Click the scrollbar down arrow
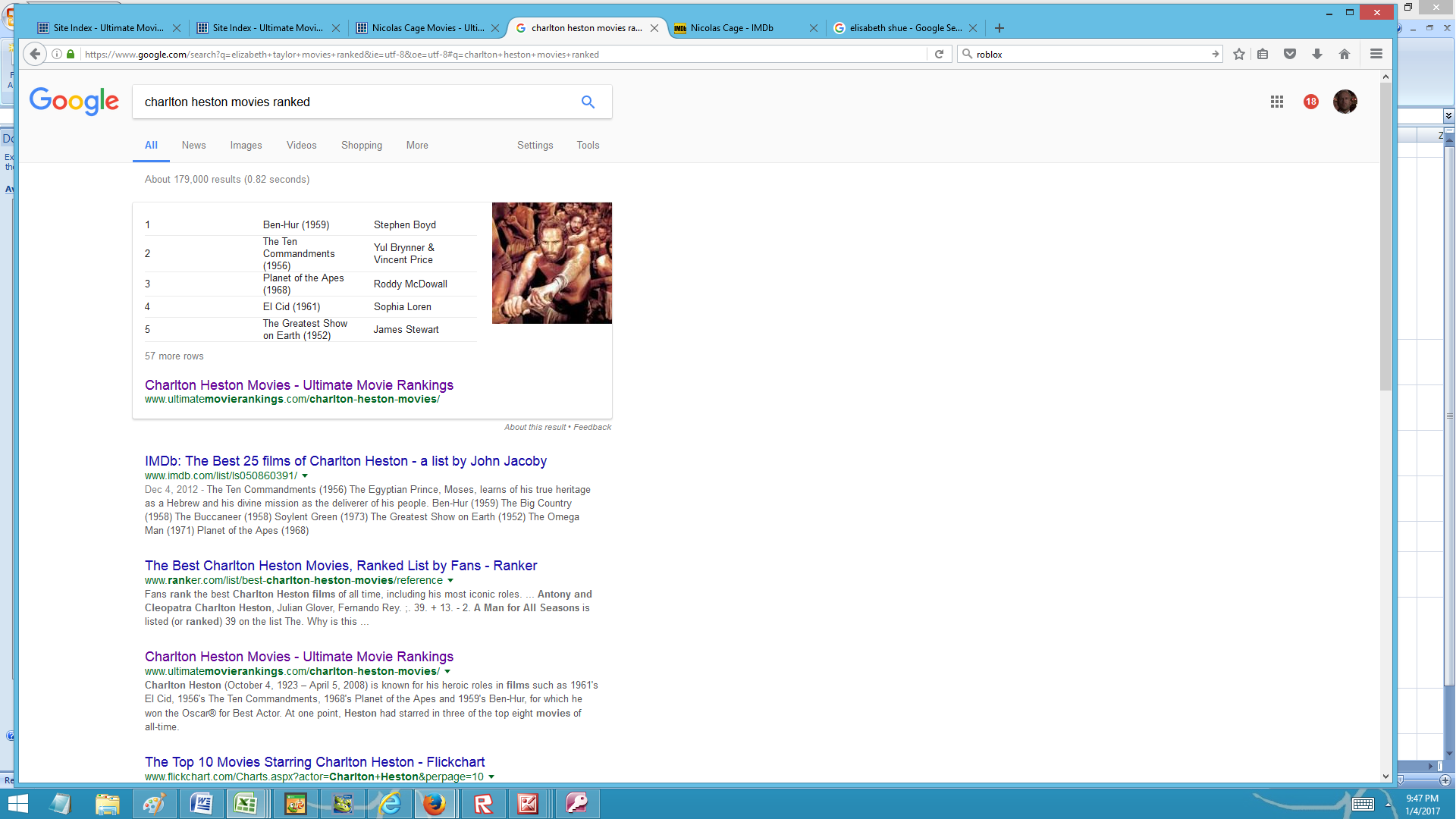The height and width of the screenshot is (819, 1456). coord(1385,777)
